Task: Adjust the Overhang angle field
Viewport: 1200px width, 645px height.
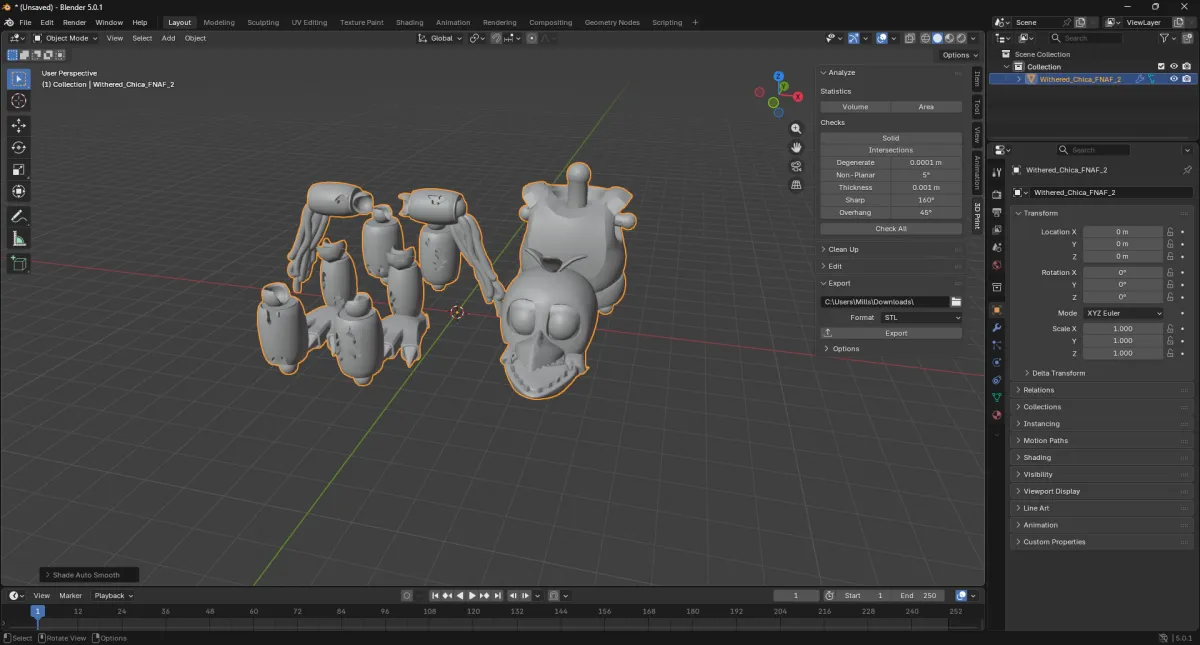Action: tap(926, 212)
